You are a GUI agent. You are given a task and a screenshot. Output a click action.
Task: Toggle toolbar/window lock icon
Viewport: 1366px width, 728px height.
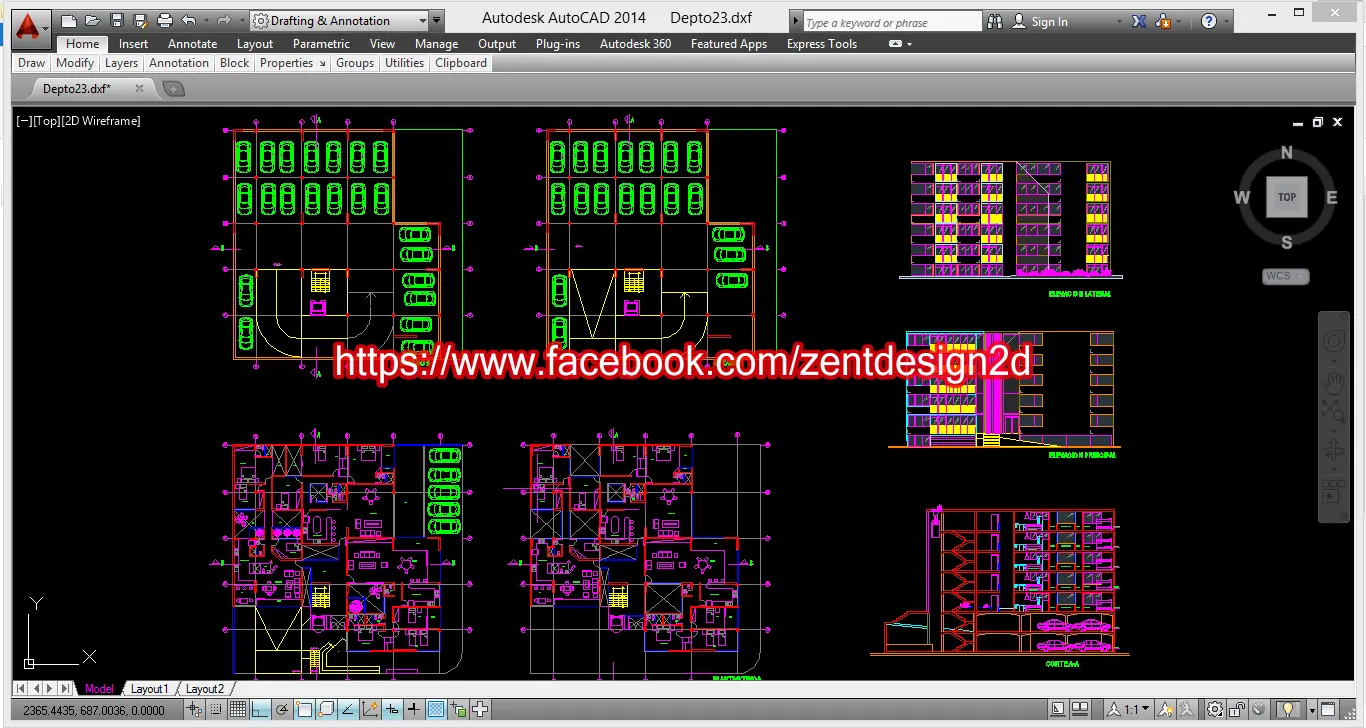tap(1237, 710)
